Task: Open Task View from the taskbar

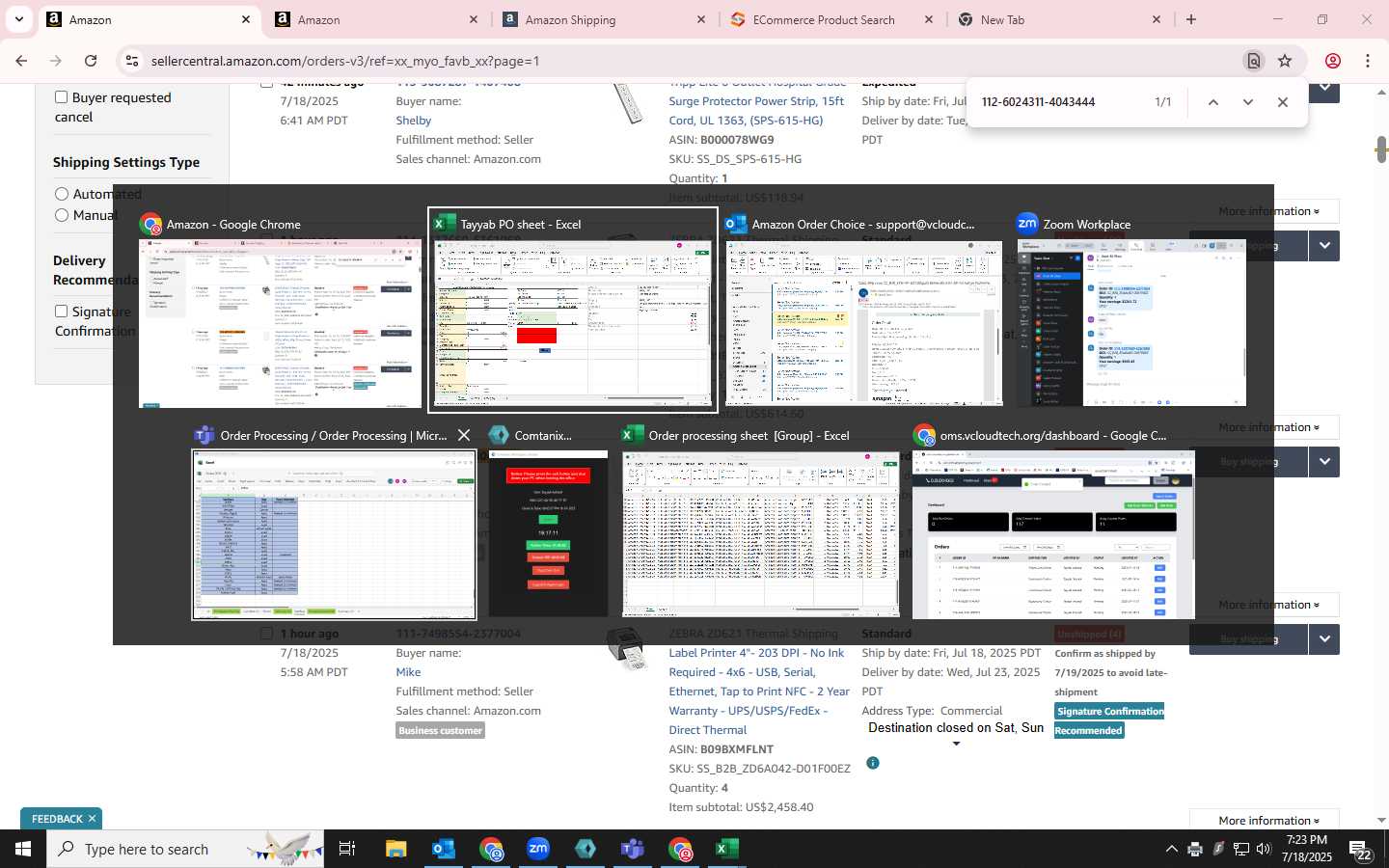Action: pyautogui.click(x=347, y=849)
